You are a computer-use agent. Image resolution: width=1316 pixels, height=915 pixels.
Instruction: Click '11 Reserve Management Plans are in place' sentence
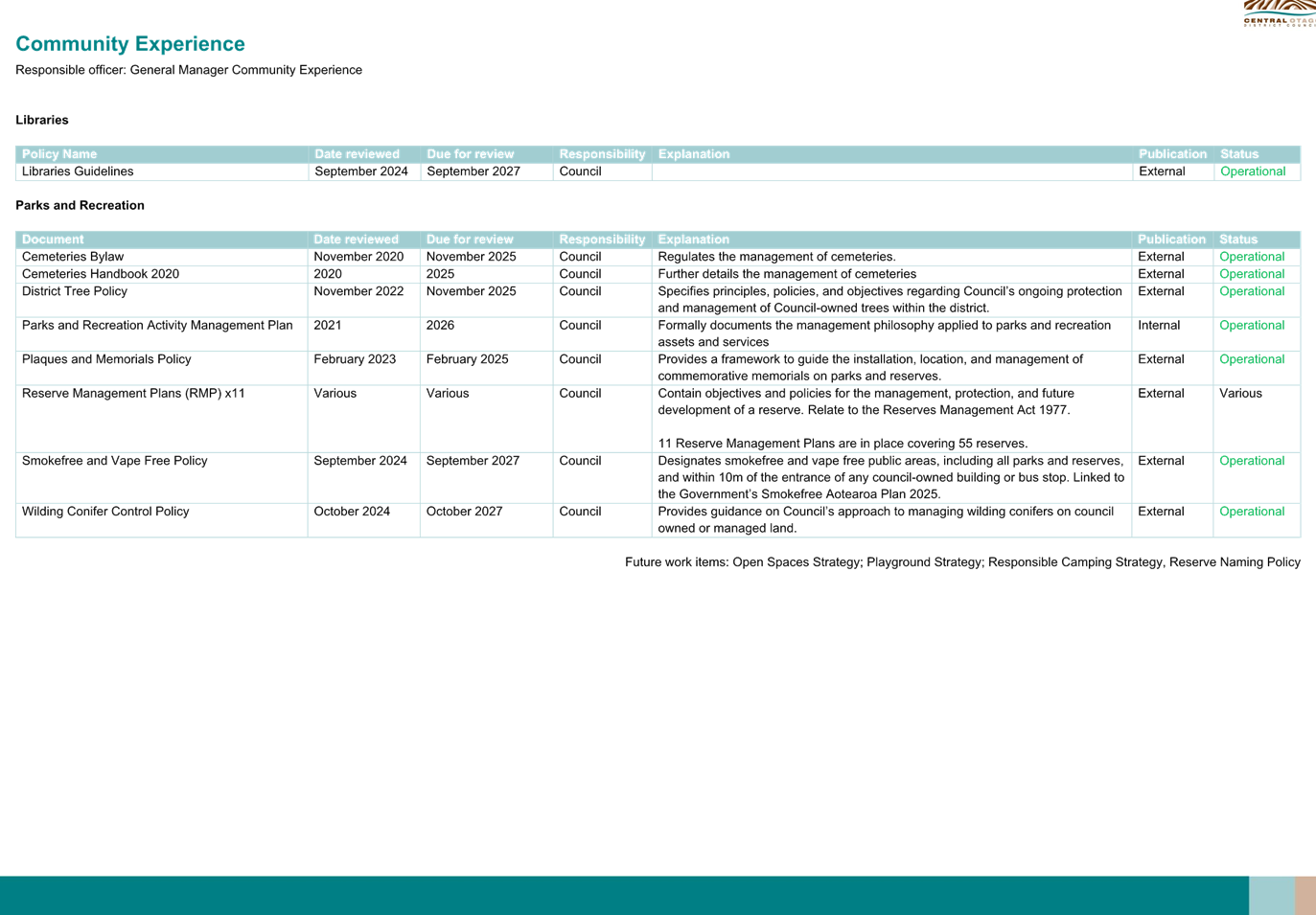pos(843,444)
